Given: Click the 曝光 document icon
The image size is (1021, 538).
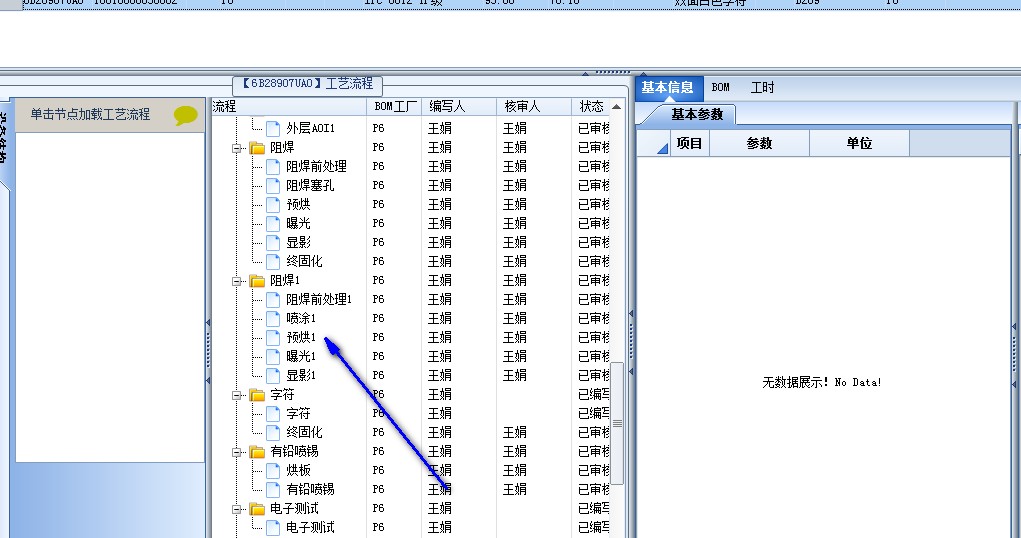Looking at the screenshot, I should [273, 223].
